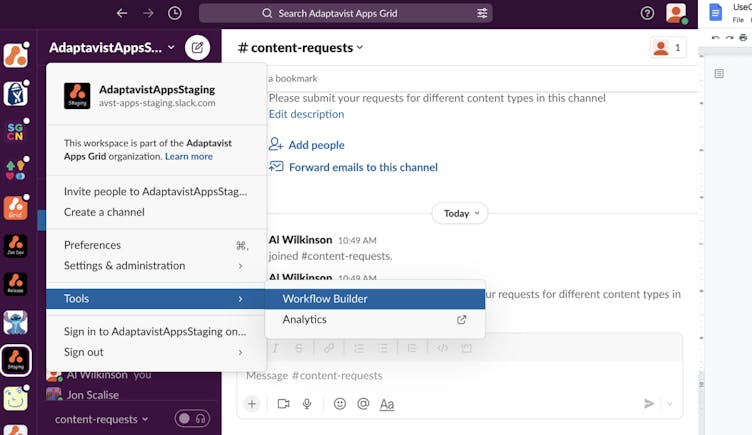Viewport: 752px width, 435px height.
Task: Open the history clock icon
Action: click(175, 13)
